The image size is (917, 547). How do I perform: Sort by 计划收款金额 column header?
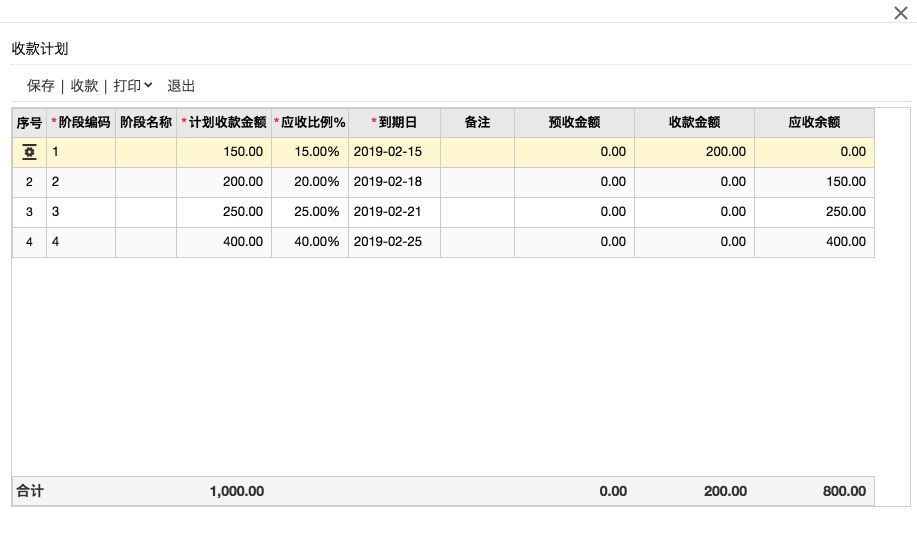(x=224, y=123)
